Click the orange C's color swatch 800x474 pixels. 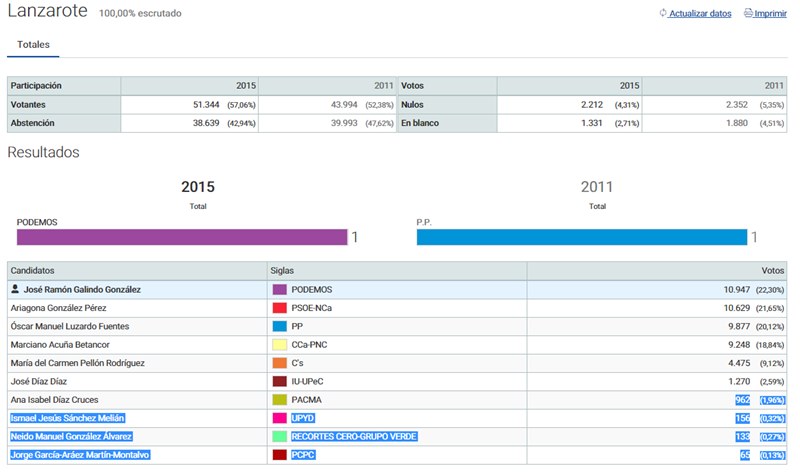[x=280, y=363]
